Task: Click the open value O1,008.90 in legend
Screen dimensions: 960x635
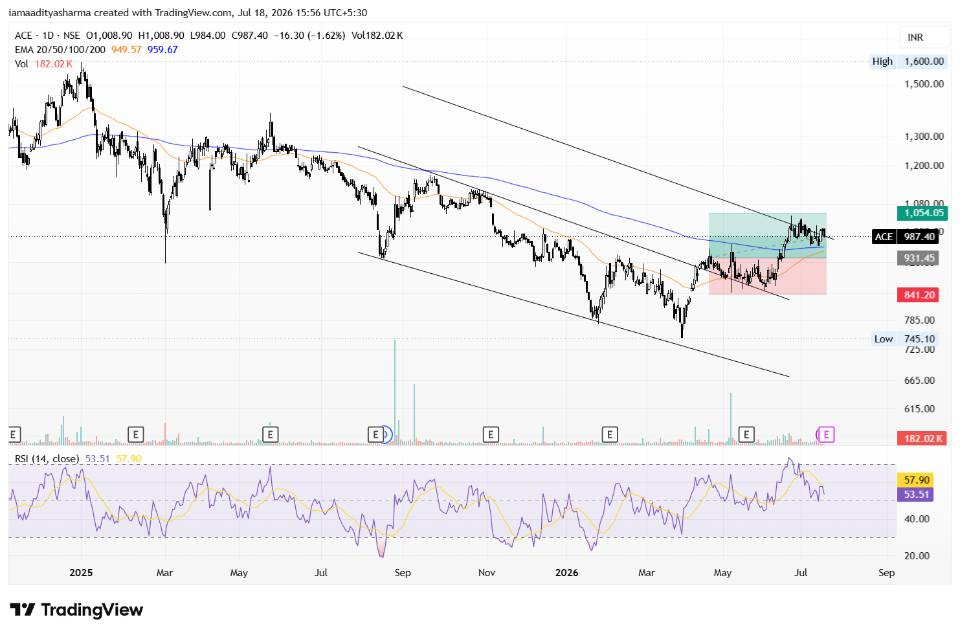Action: tap(109, 36)
